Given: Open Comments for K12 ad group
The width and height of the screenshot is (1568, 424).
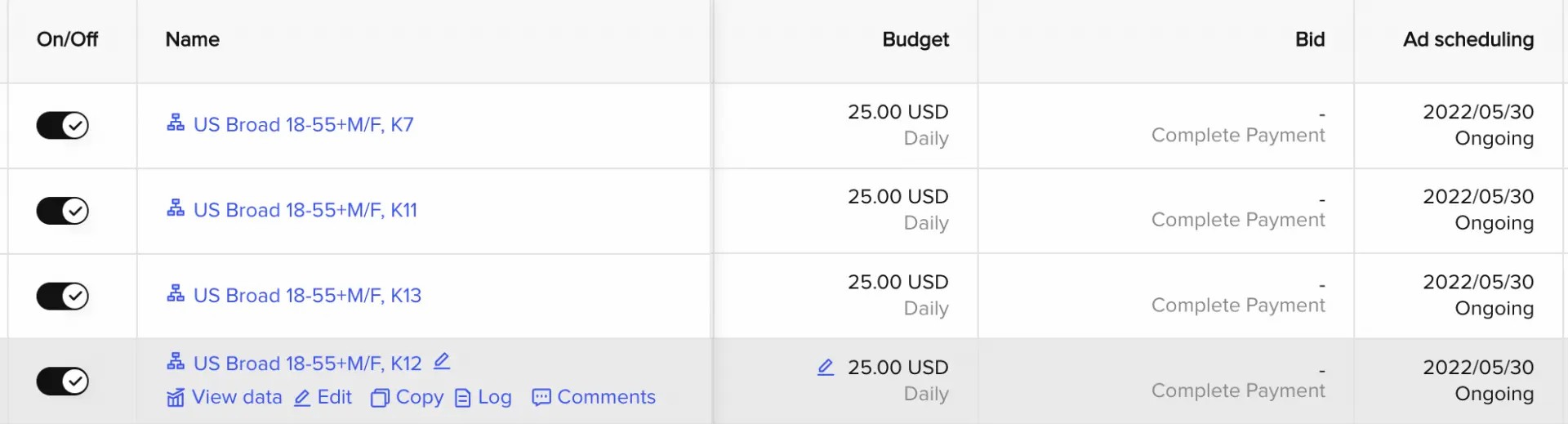Looking at the screenshot, I should (594, 397).
